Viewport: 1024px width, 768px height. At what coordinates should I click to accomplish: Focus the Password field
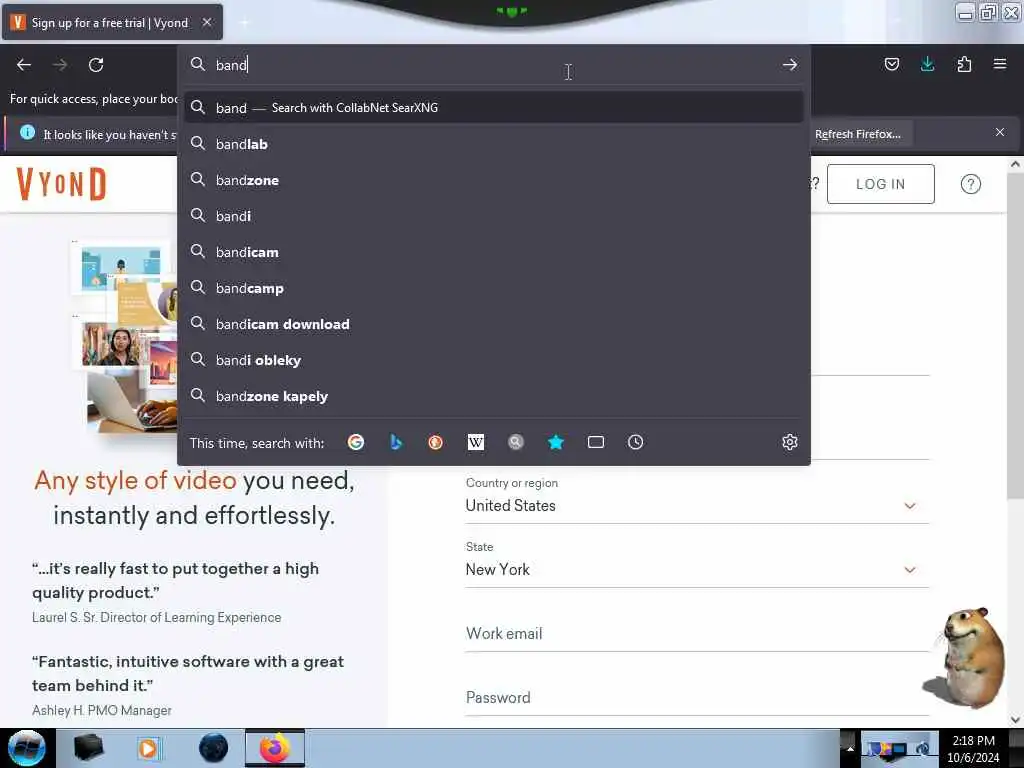coord(697,697)
